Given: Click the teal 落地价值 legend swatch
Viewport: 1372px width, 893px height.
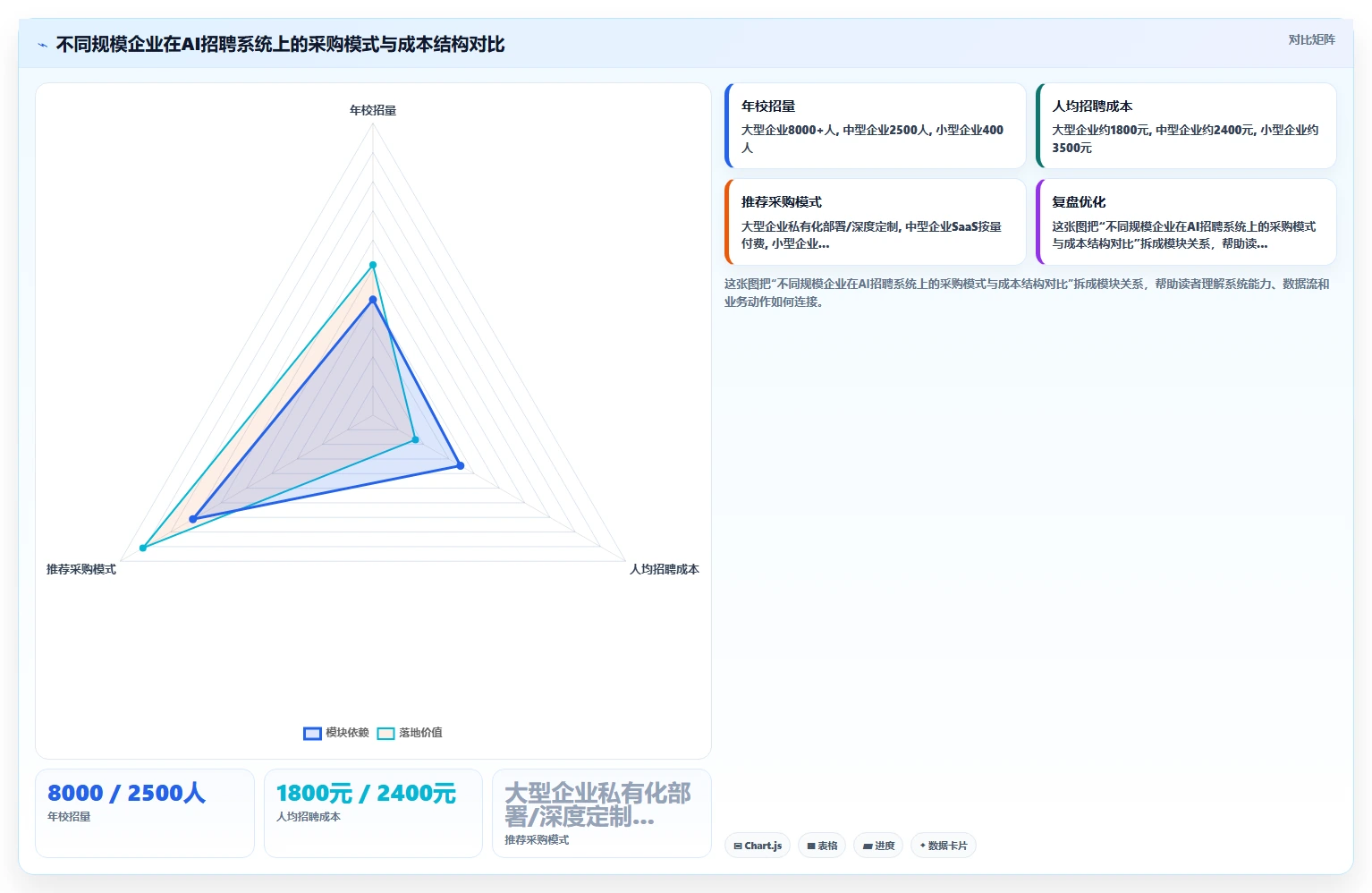Looking at the screenshot, I should (x=385, y=734).
